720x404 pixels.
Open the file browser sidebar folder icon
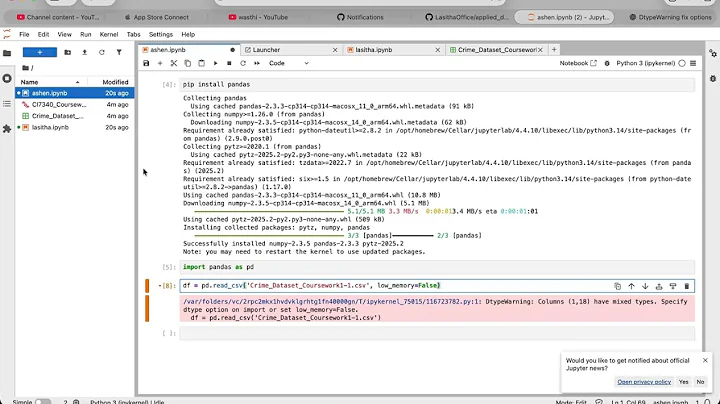(7, 53)
